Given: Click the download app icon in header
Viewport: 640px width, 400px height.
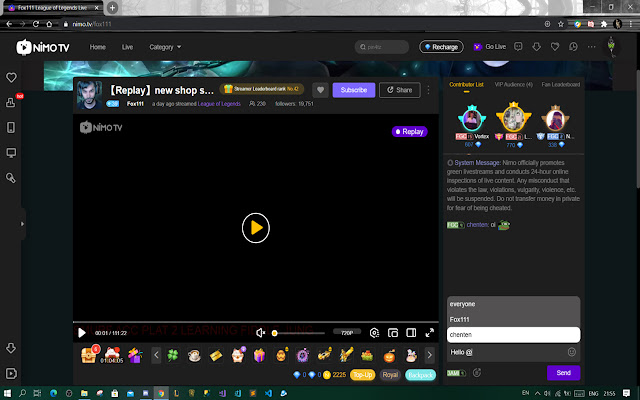Looking at the screenshot, I should pyautogui.click(x=536, y=47).
